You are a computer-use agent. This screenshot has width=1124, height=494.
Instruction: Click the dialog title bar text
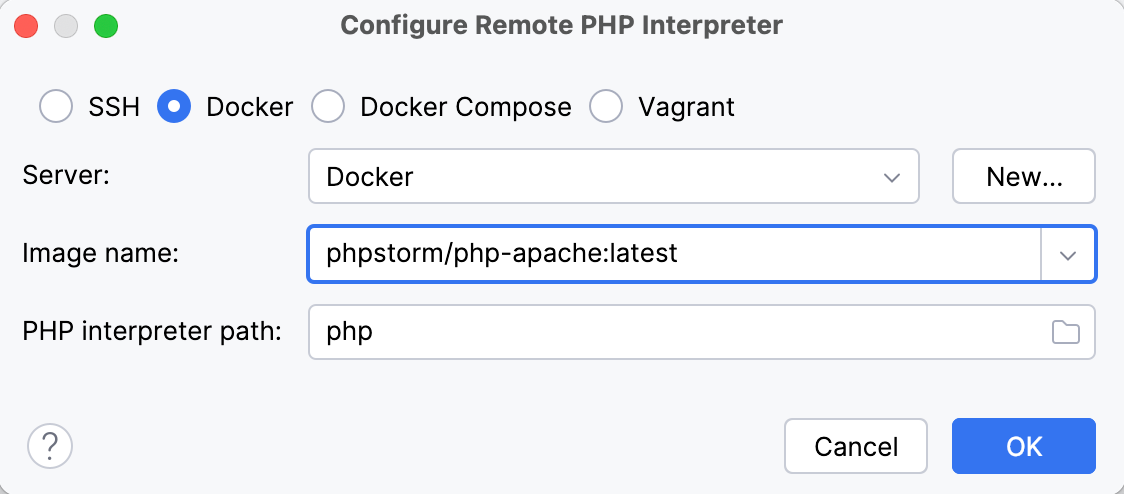561,26
